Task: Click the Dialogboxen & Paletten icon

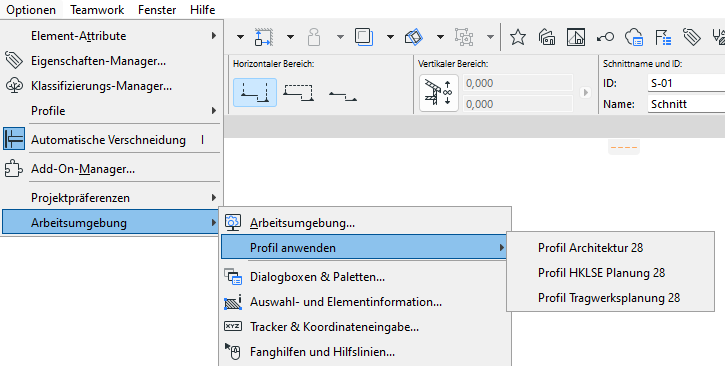Action: (x=233, y=277)
